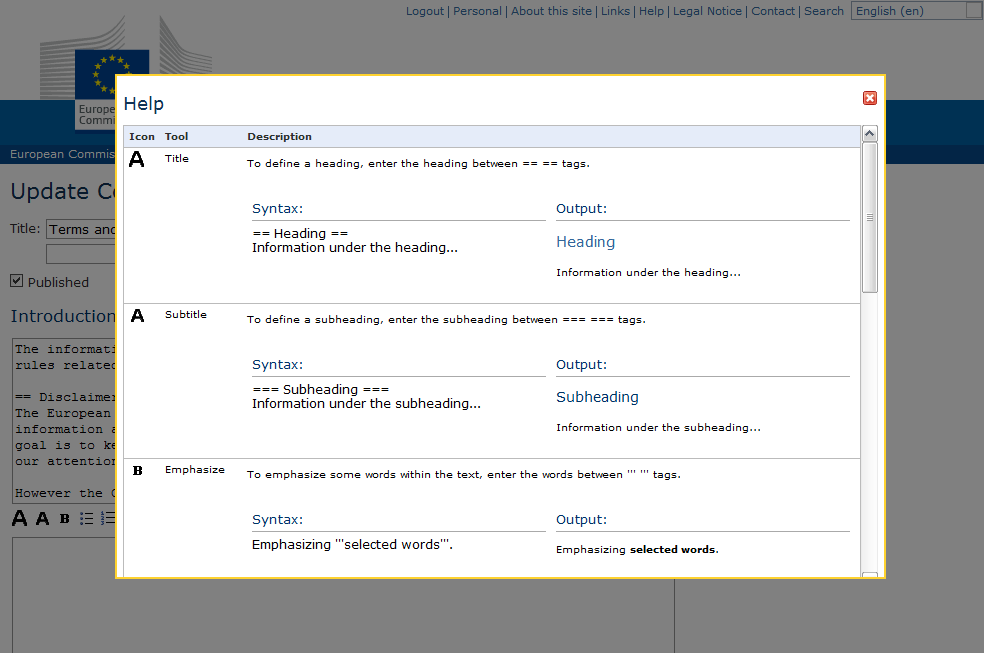Select the large A title tool in editor toolbar
Screen dimensions: 984x653
point(19,518)
